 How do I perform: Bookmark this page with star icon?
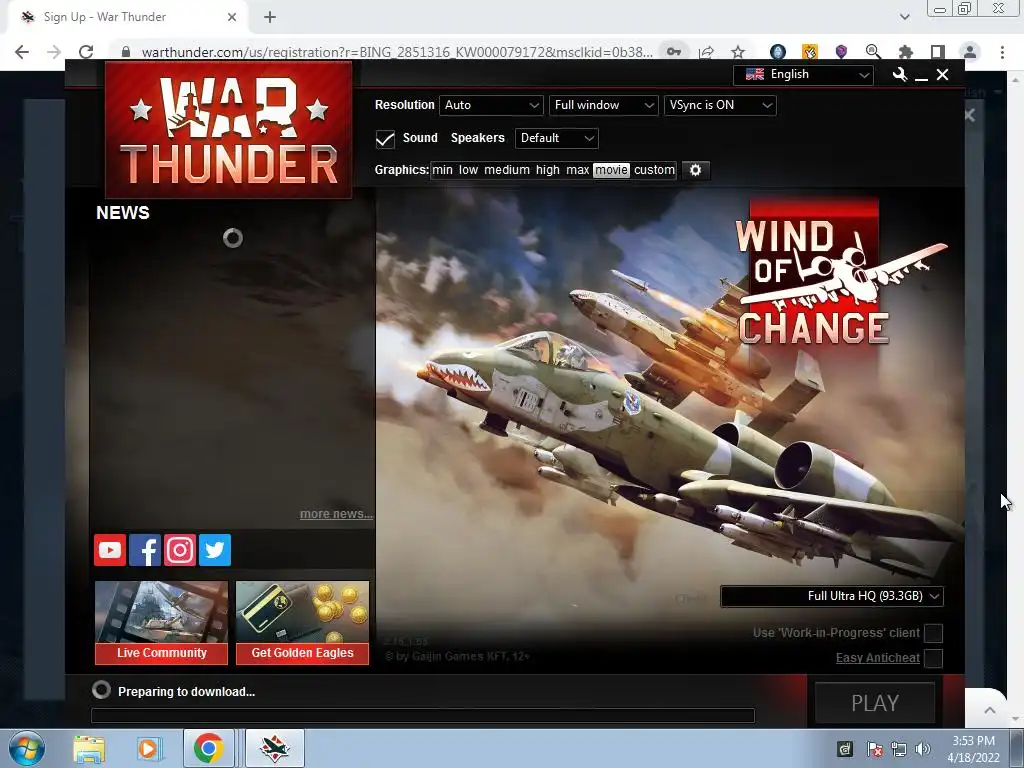(x=738, y=52)
